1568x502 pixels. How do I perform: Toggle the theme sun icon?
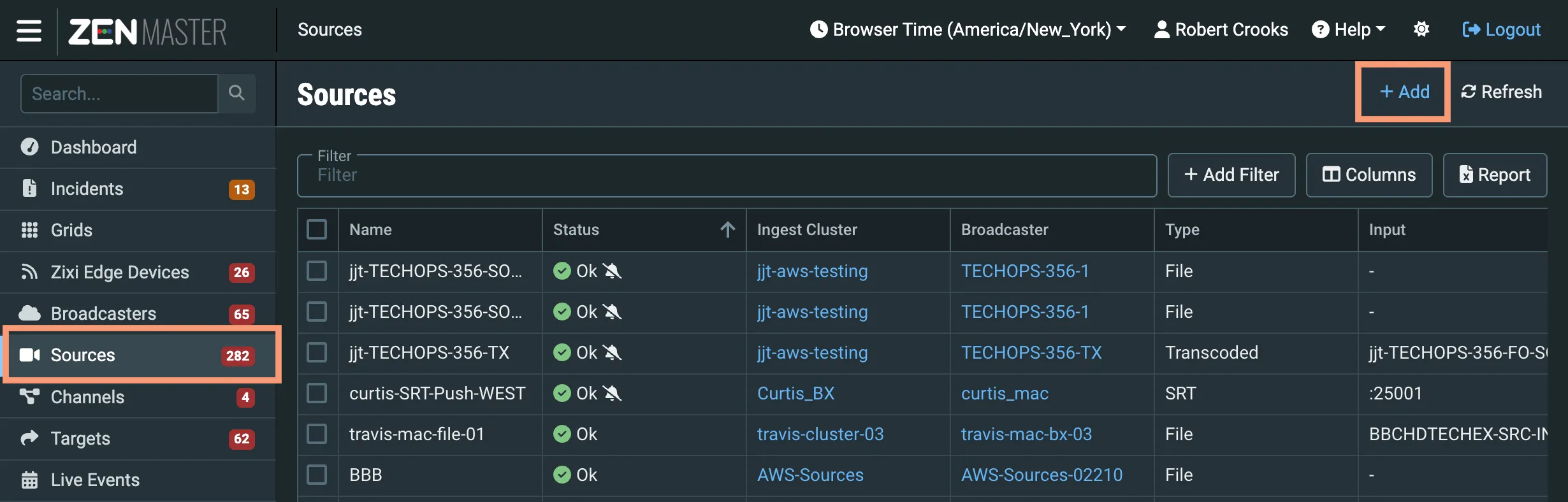[1421, 29]
